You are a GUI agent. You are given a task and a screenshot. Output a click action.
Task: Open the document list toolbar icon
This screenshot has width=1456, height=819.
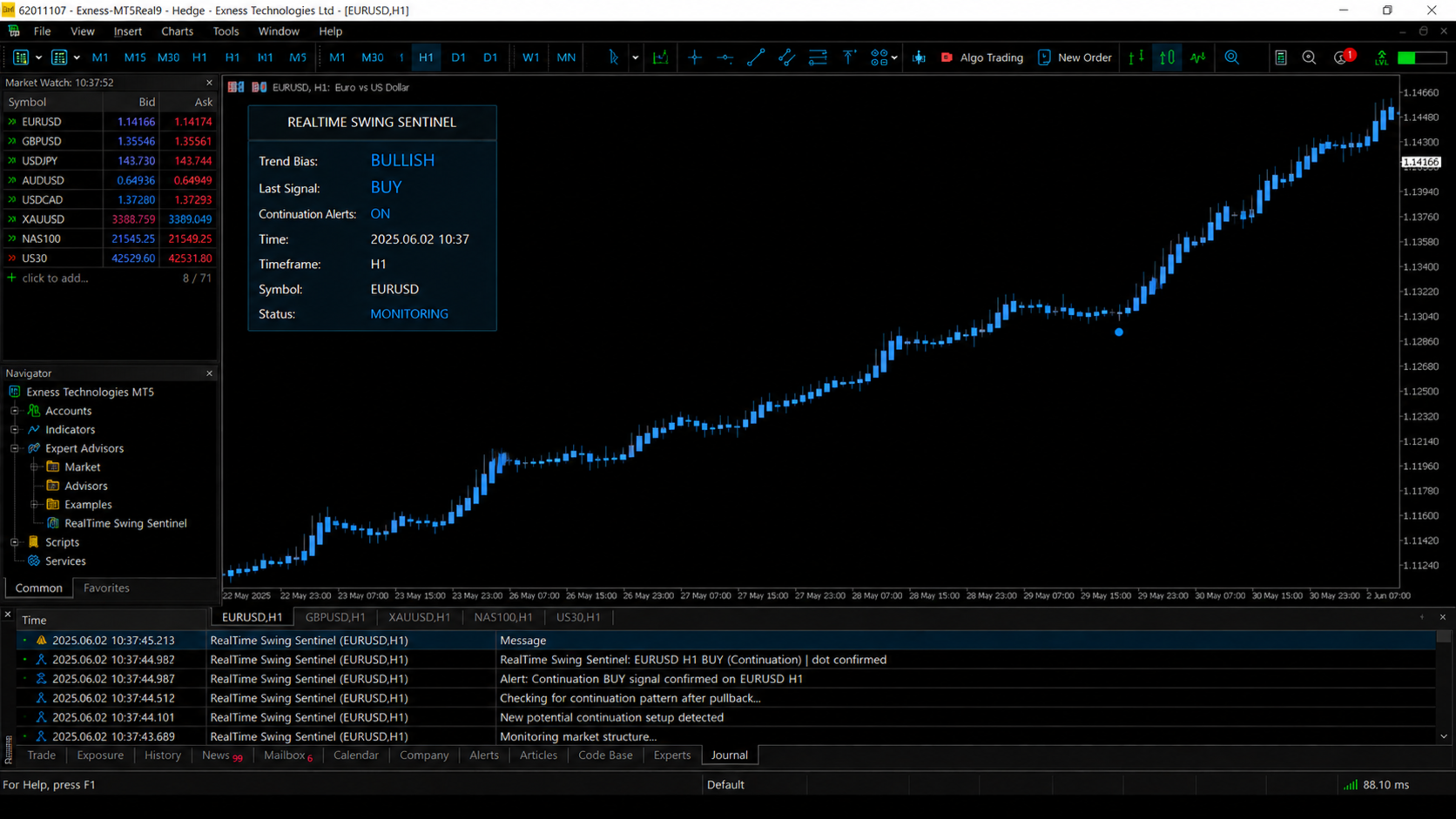coord(1280,57)
